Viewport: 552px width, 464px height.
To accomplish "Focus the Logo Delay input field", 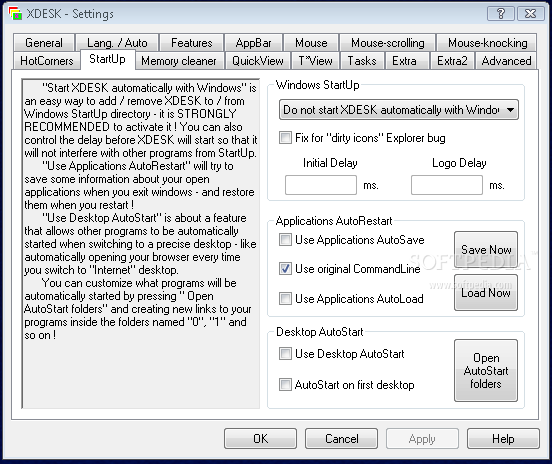I will pos(447,185).
